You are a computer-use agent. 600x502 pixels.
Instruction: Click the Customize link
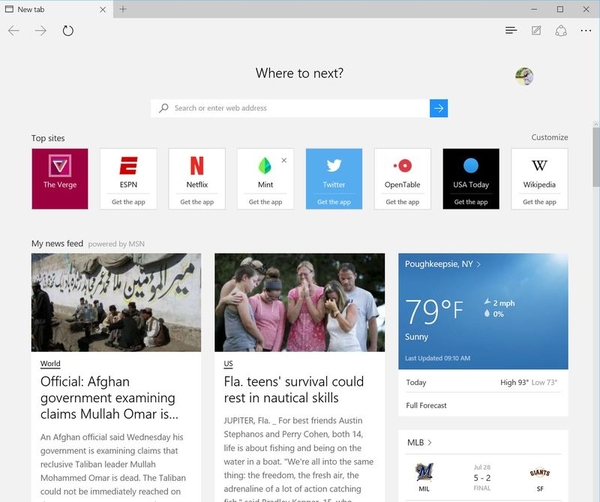tap(549, 138)
